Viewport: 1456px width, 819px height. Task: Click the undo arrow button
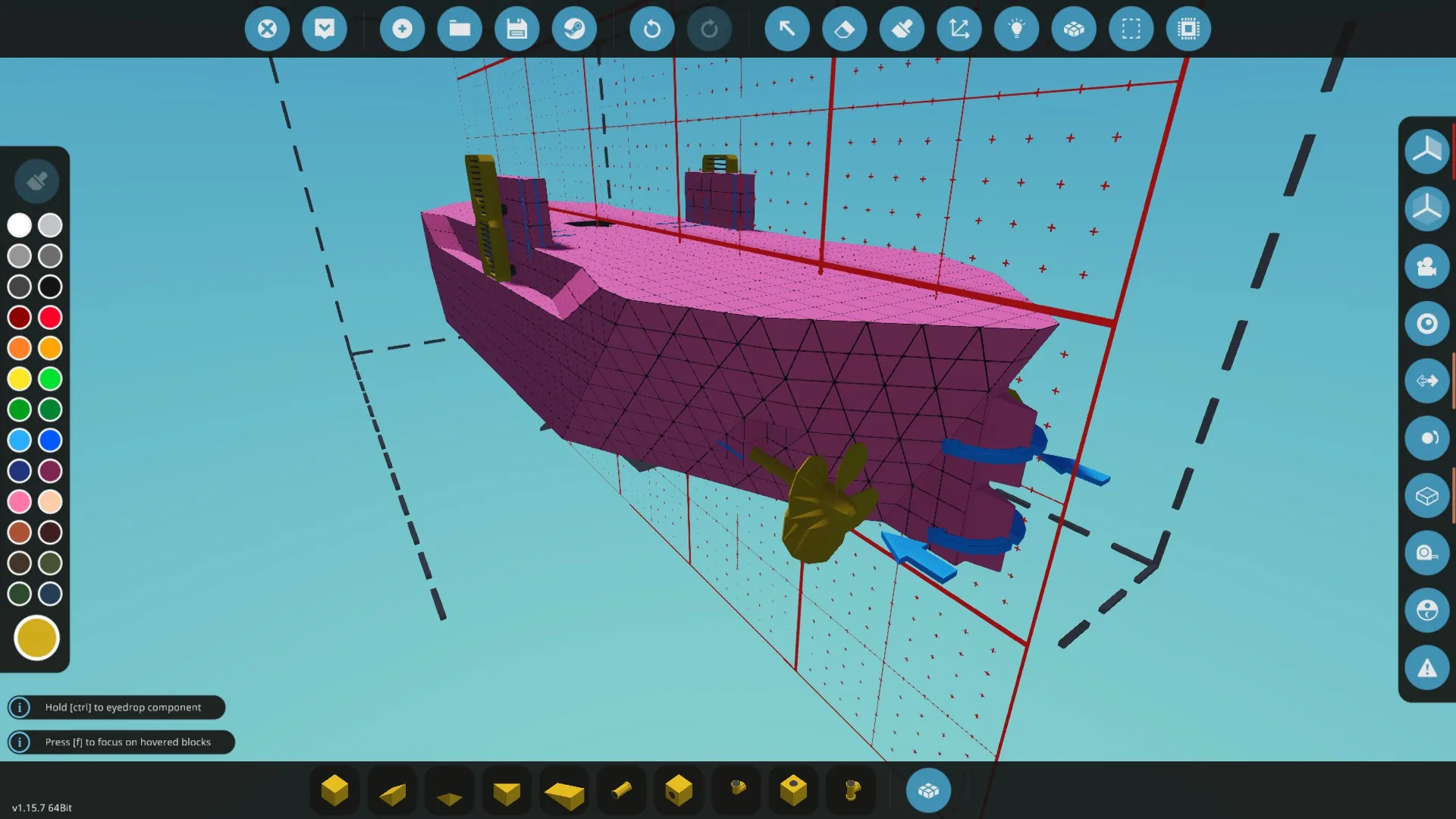pos(651,29)
